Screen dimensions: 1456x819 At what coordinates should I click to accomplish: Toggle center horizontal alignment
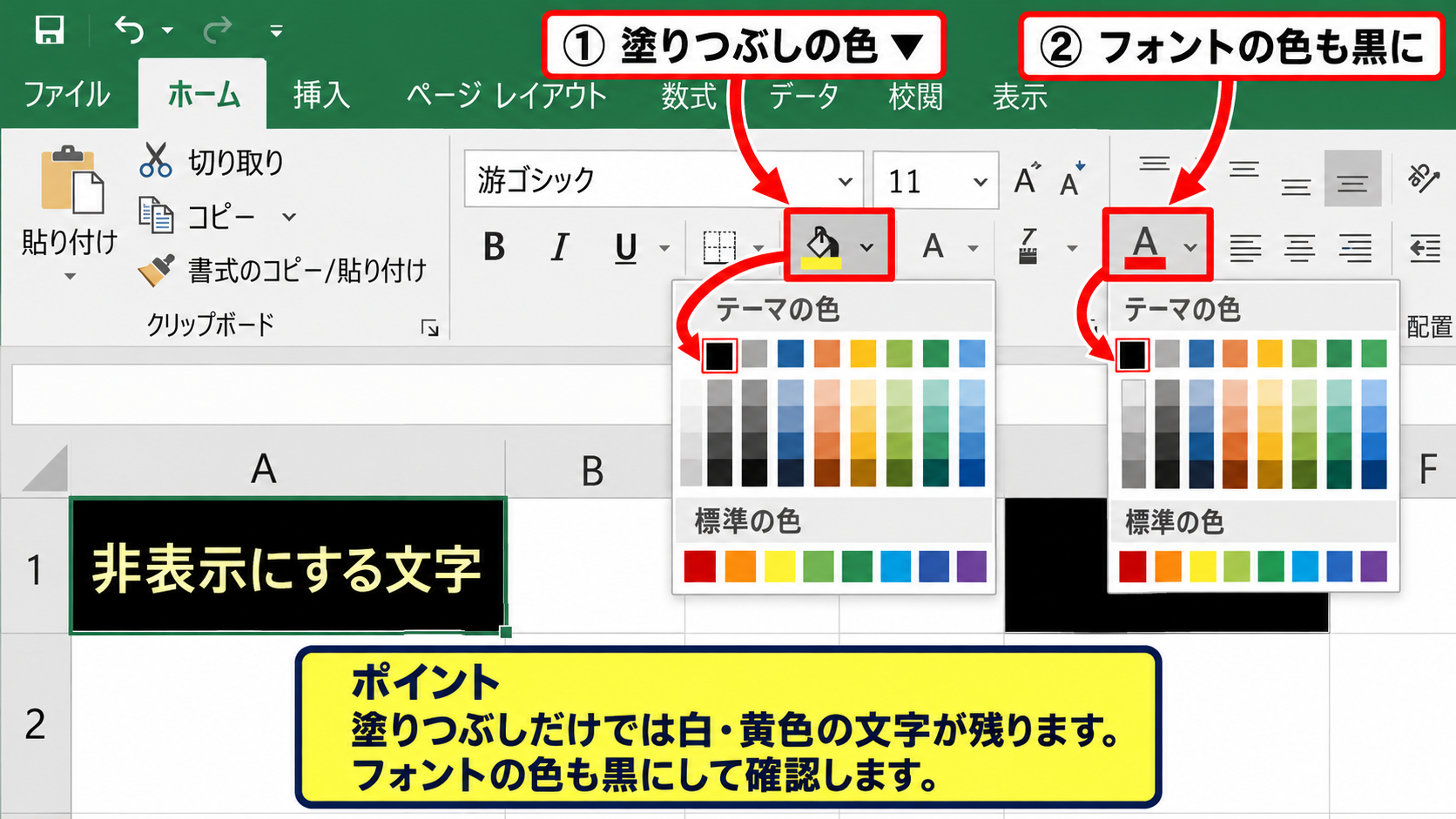click(1299, 248)
